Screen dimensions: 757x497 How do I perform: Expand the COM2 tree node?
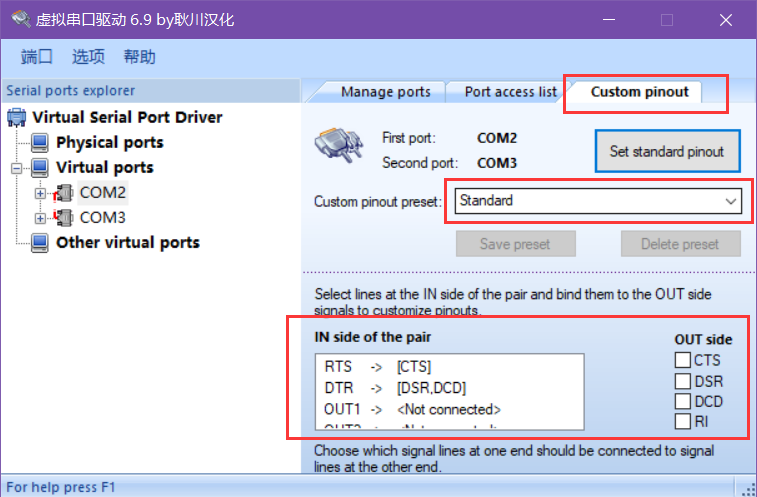(x=40, y=192)
